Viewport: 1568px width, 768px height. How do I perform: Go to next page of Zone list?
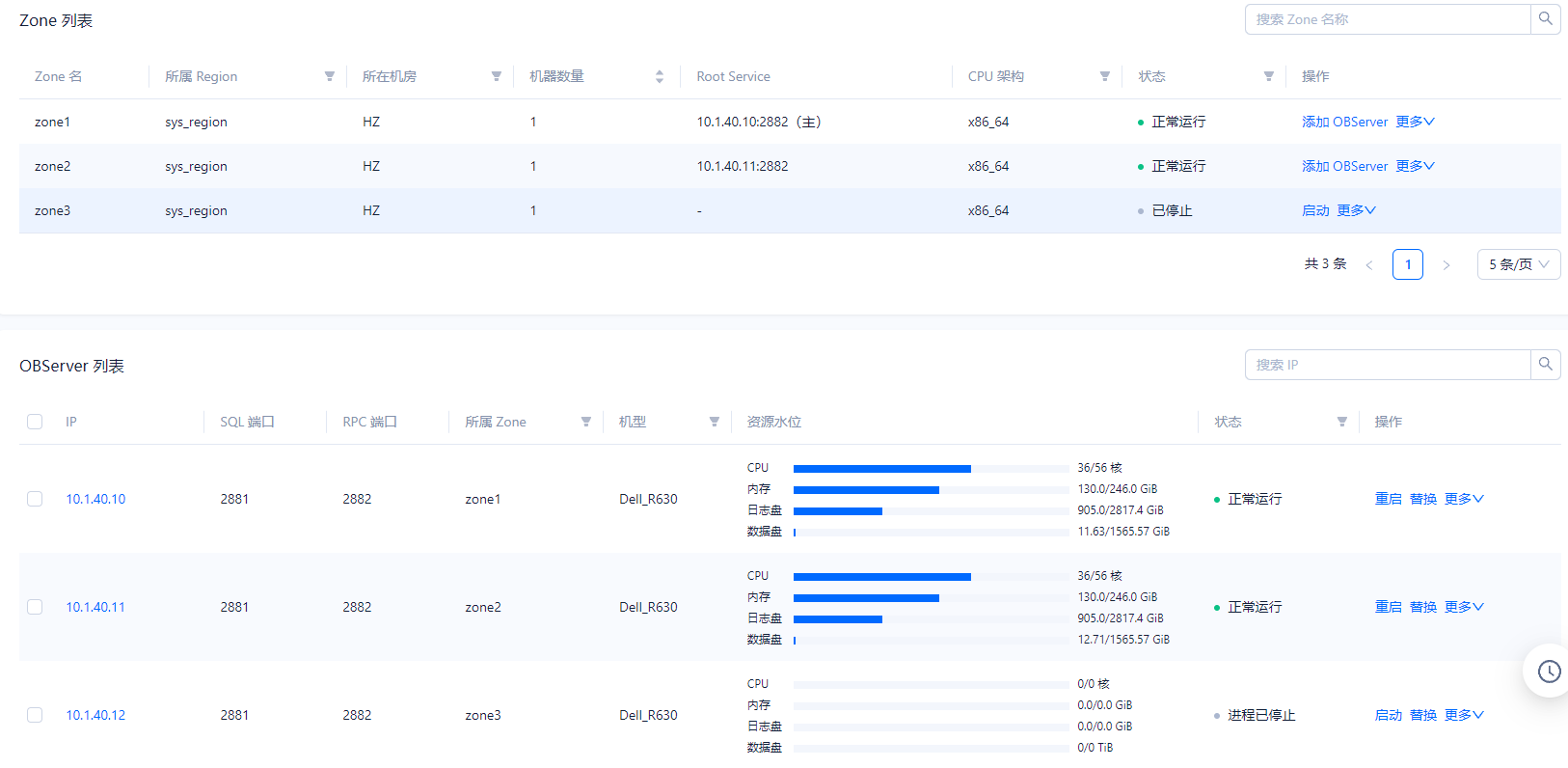pos(1446,264)
